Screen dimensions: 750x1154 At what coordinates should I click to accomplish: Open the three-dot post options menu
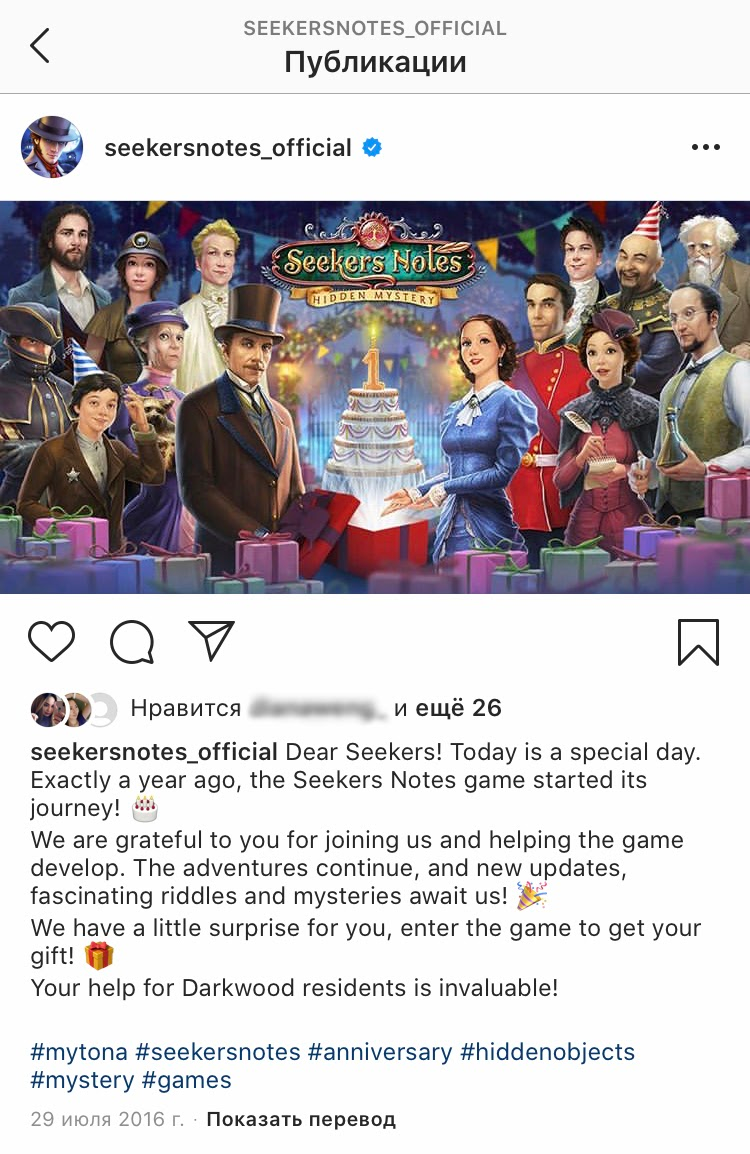click(x=706, y=147)
